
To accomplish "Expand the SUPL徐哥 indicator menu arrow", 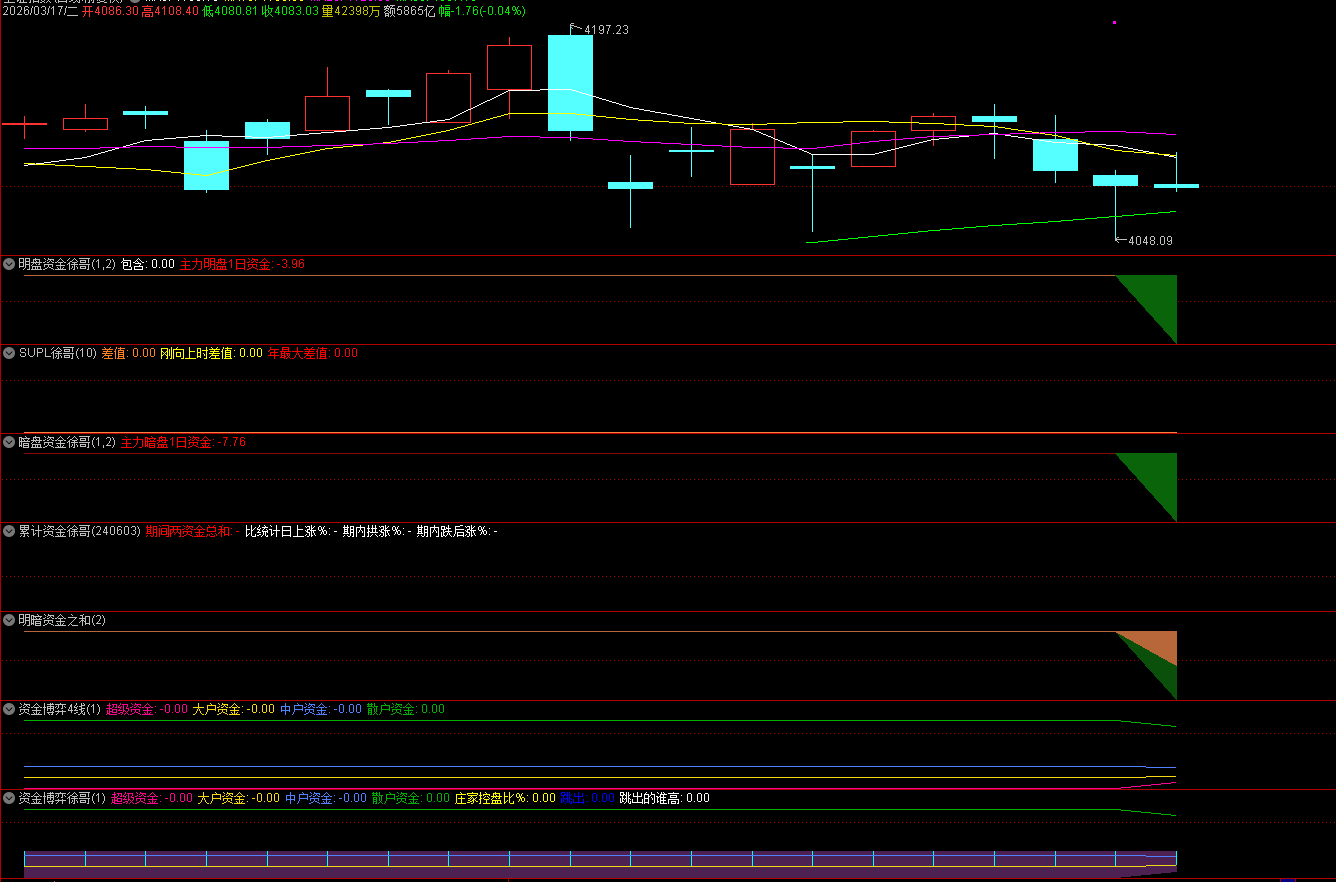I will (9, 353).
